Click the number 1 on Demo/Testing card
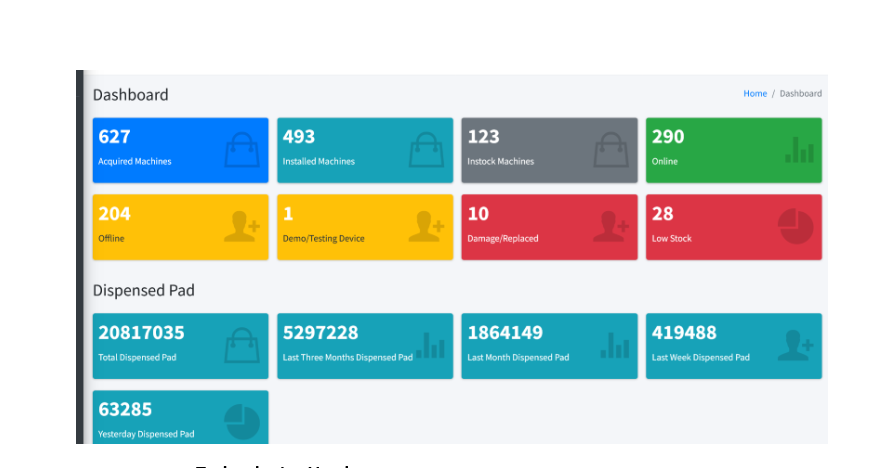Image resolution: width=886 pixels, height=468 pixels. [x=288, y=214]
